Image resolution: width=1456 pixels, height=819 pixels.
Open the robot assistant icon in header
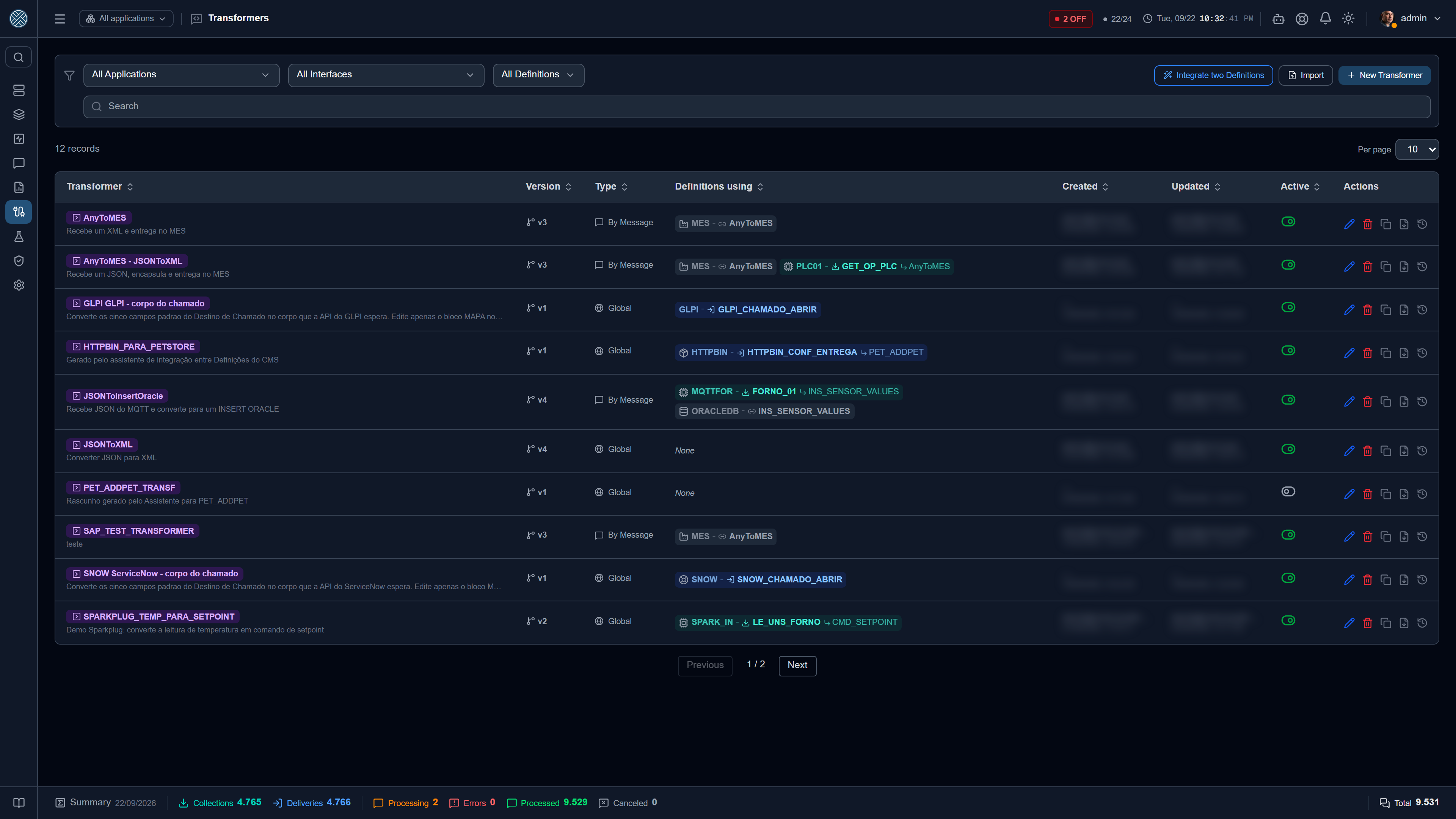coord(1279,19)
